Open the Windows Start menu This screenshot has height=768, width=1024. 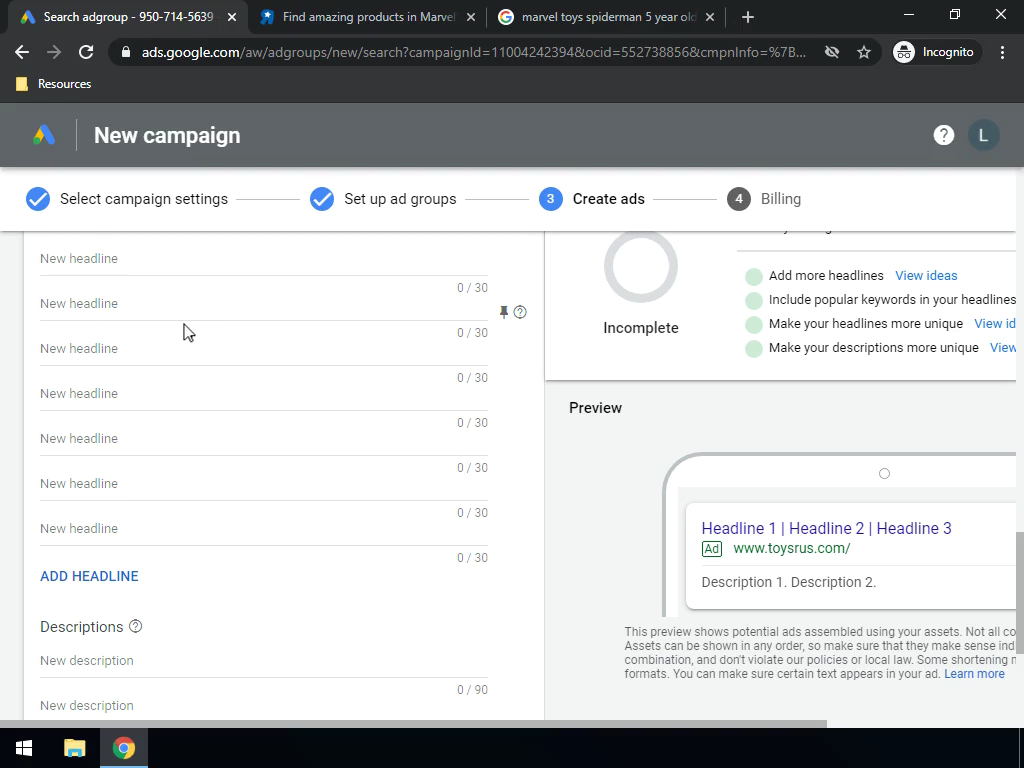(24, 748)
